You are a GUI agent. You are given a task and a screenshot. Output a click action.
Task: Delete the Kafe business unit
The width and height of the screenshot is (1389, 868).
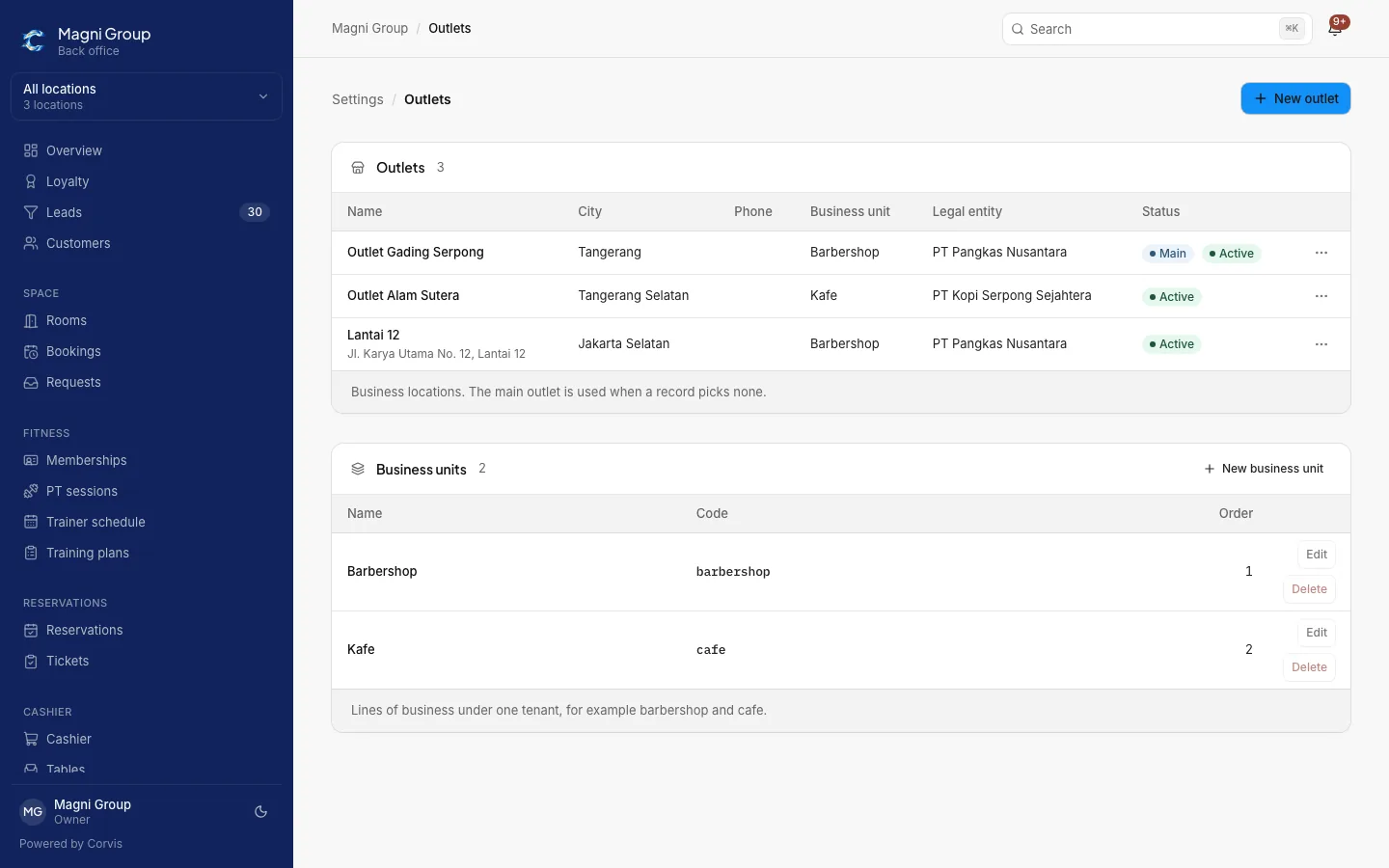coord(1309,667)
